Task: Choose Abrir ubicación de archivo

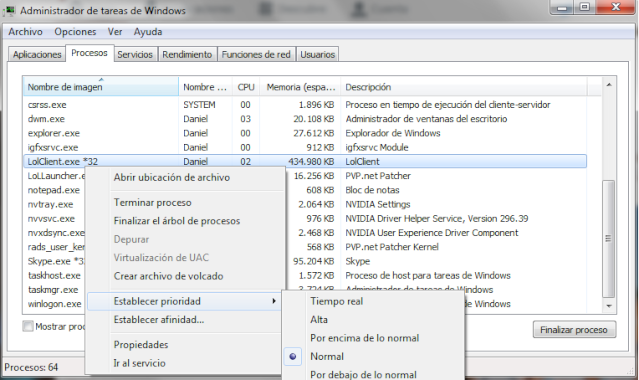Action: tap(172, 177)
